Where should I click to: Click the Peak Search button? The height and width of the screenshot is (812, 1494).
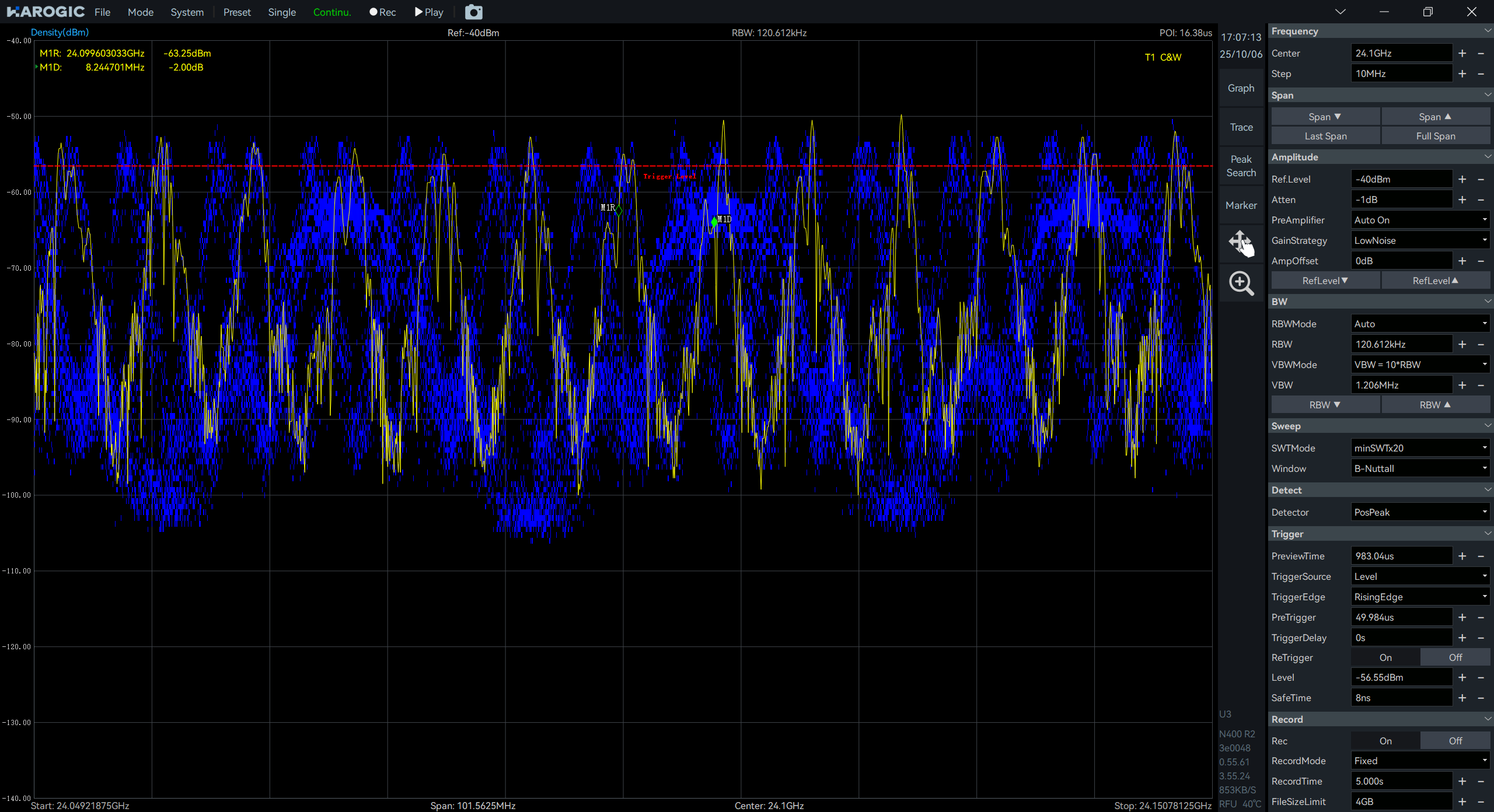click(1241, 166)
